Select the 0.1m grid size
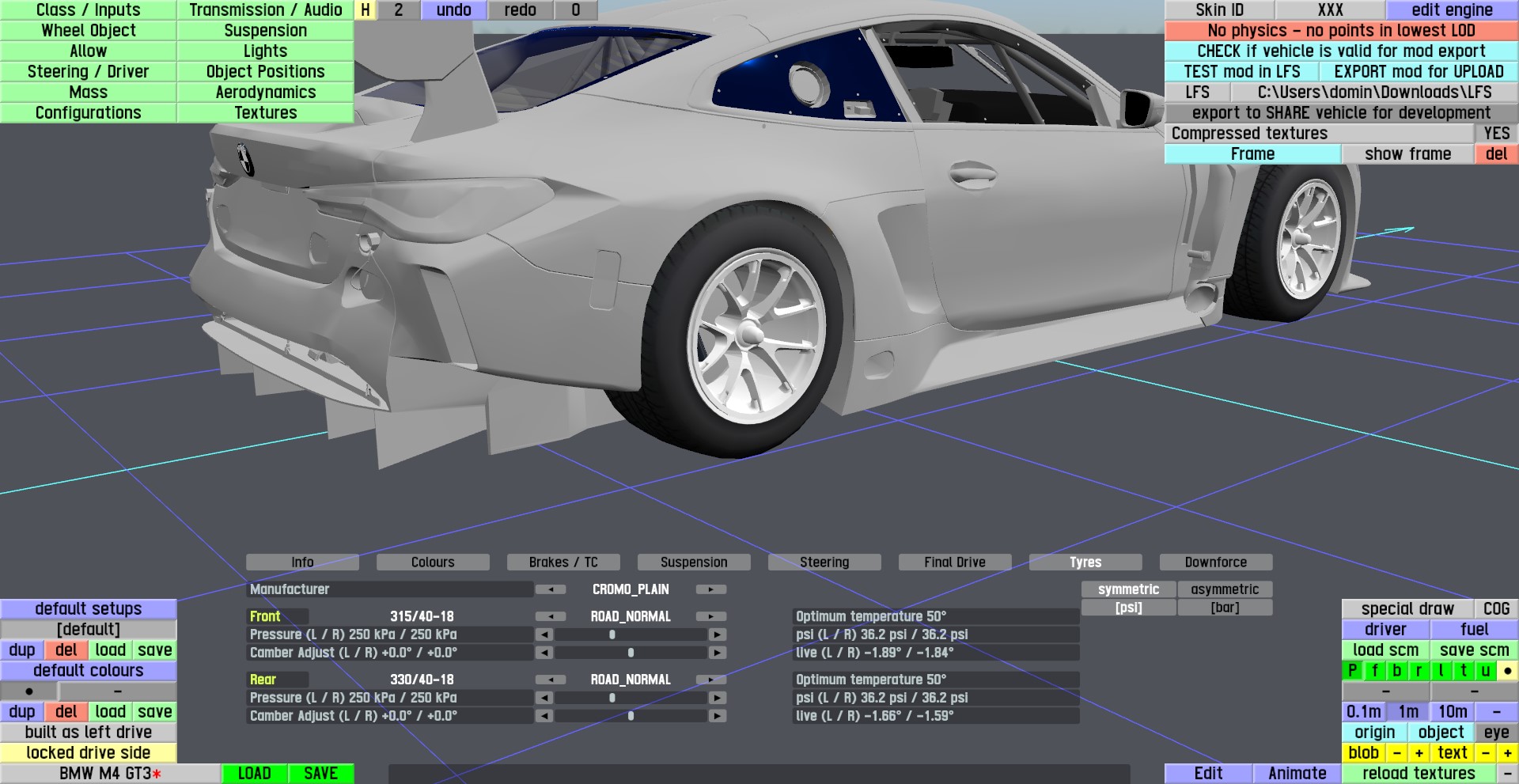Viewport: 1519px width, 784px height. click(1364, 712)
